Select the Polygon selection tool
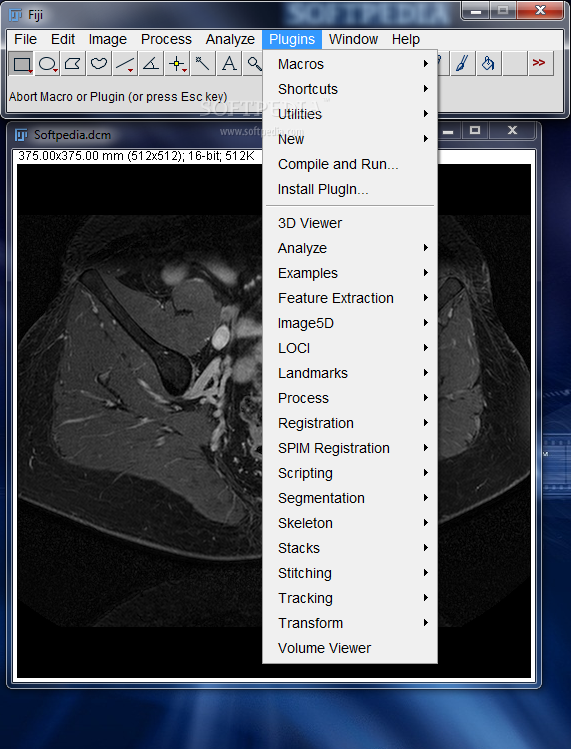Image resolution: width=571 pixels, height=749 pixels. pyautogui.click(x=73, y=64)
